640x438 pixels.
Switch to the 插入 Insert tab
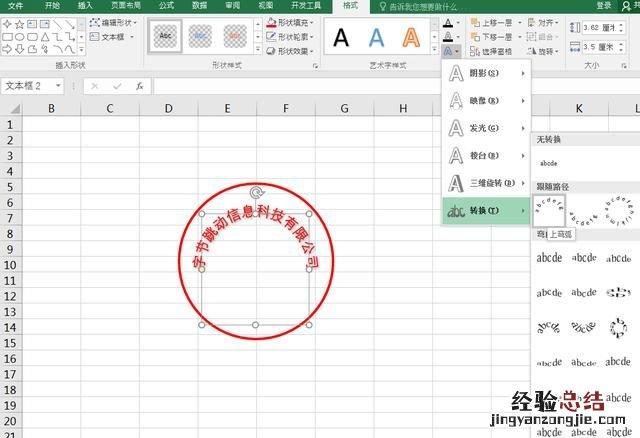[85, 6]
